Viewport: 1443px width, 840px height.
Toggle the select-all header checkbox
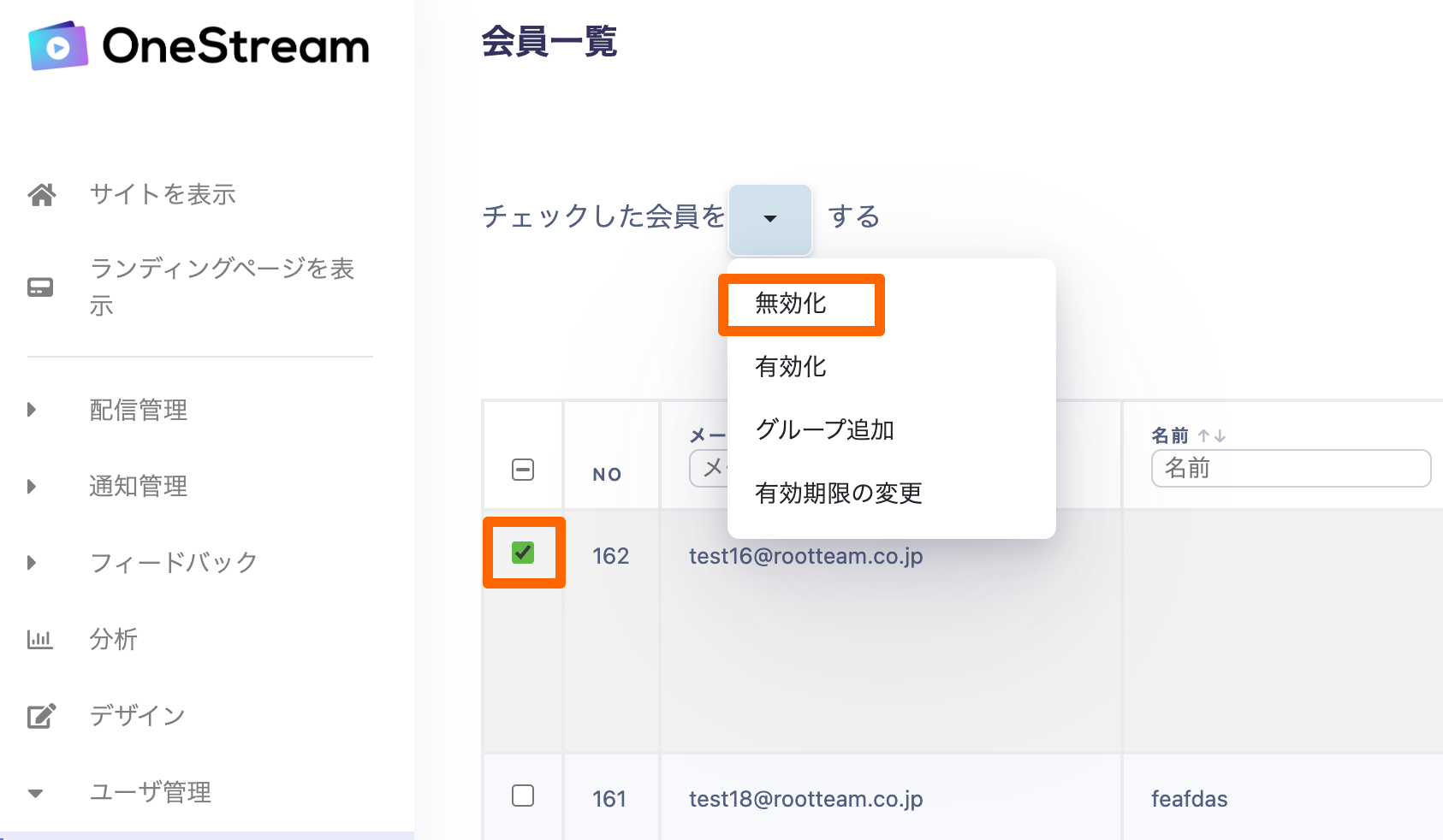click(523, 470)
